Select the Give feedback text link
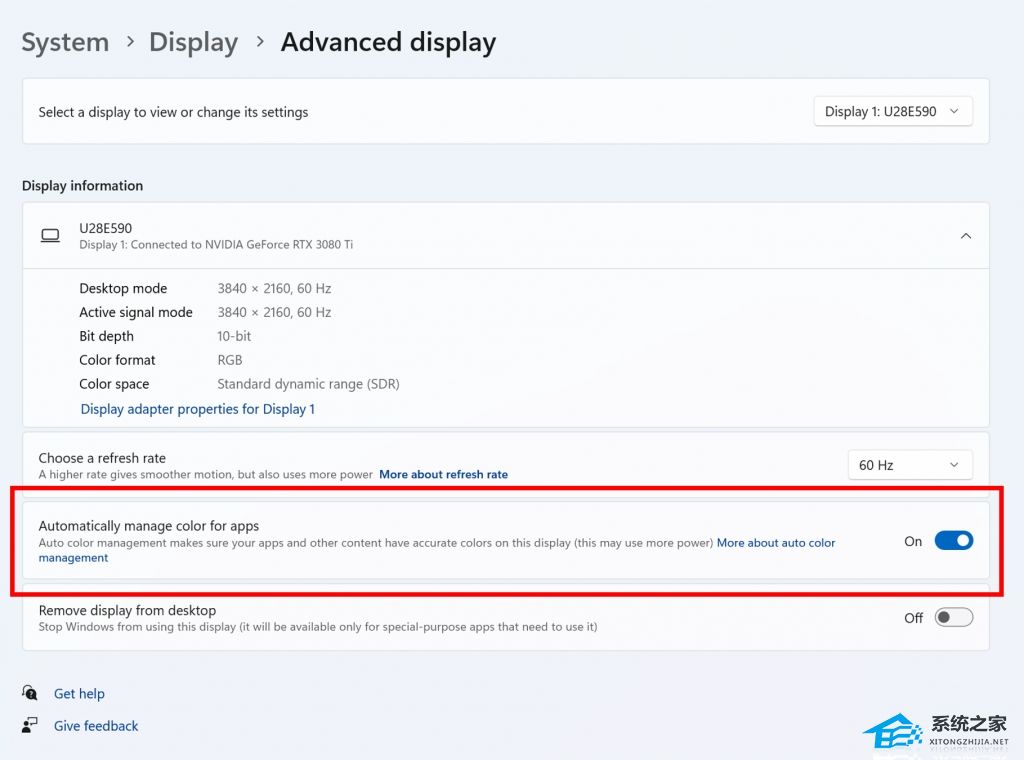Image resolution: width=1024 pixels, height=760 pixels. [96, 726]
